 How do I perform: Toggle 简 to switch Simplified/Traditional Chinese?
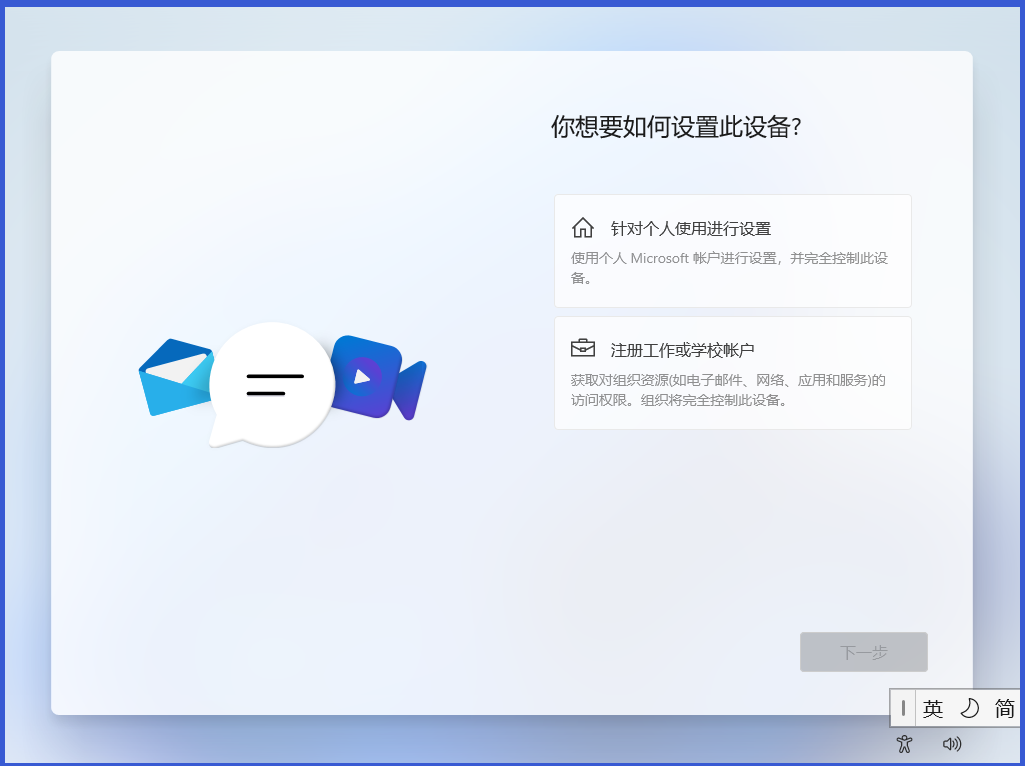(1003, 708)
